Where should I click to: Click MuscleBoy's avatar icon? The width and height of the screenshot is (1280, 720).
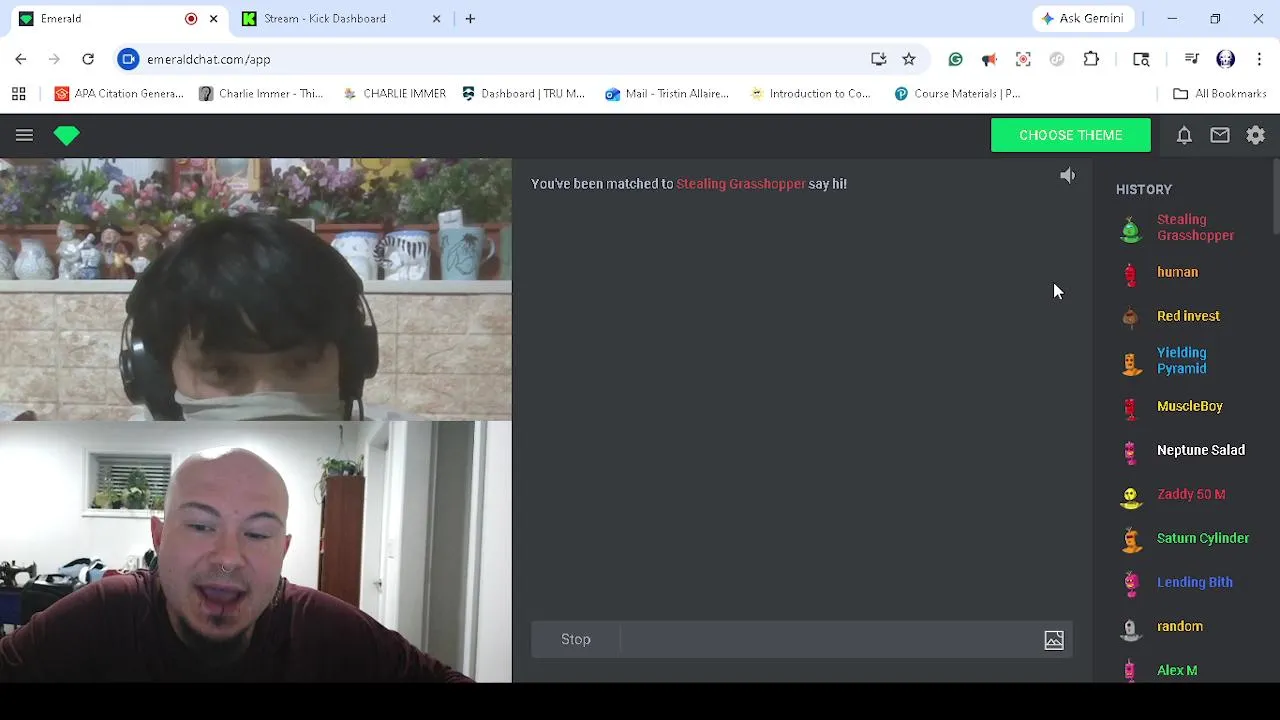click(1131, 408)
